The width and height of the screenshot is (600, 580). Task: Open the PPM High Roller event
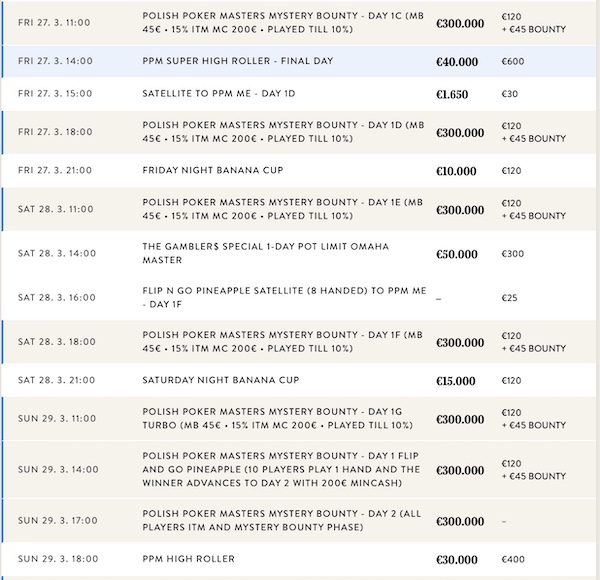[193, 557]
